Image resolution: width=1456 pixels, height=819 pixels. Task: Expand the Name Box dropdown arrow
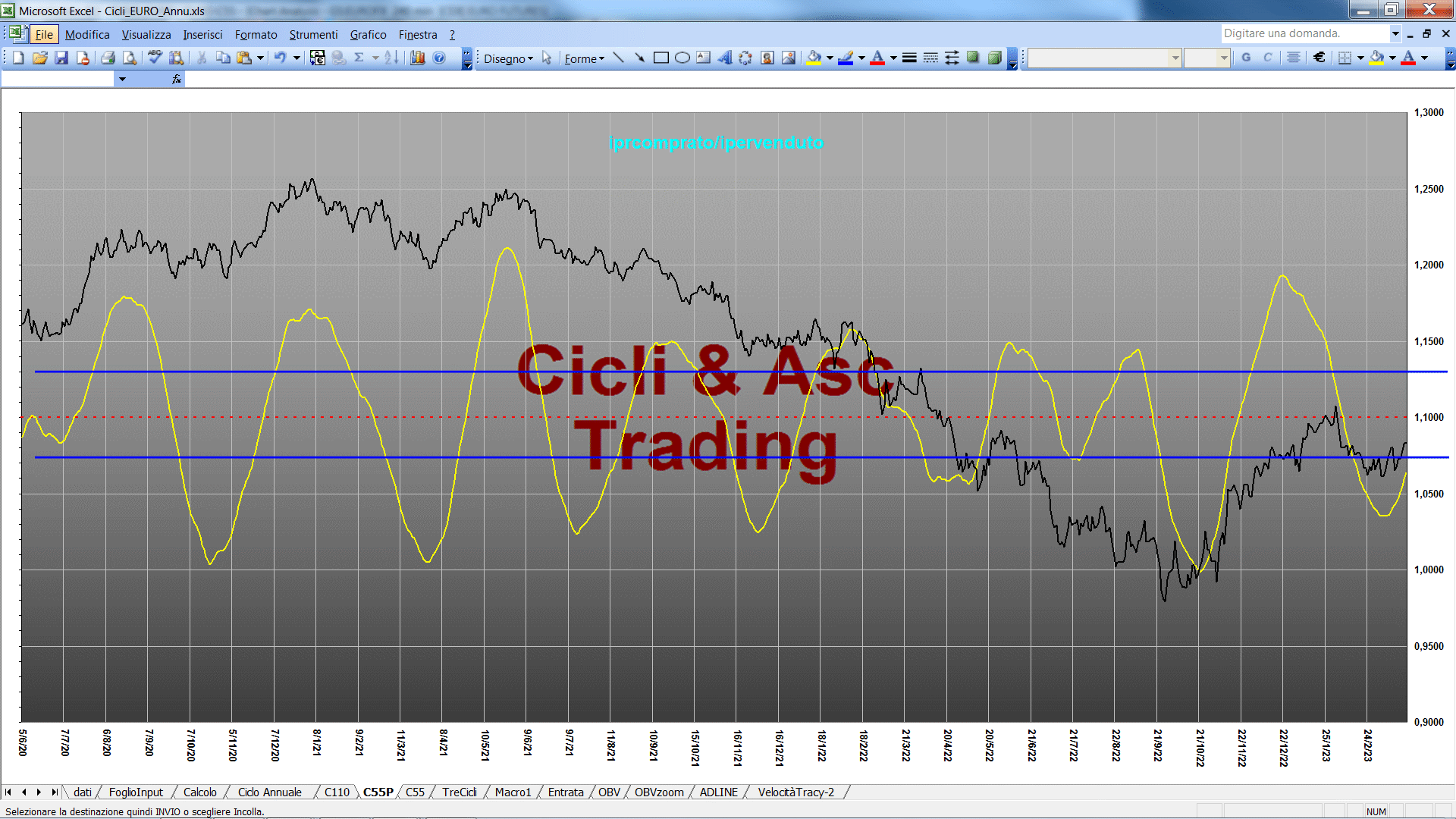(x=121, y=79)
